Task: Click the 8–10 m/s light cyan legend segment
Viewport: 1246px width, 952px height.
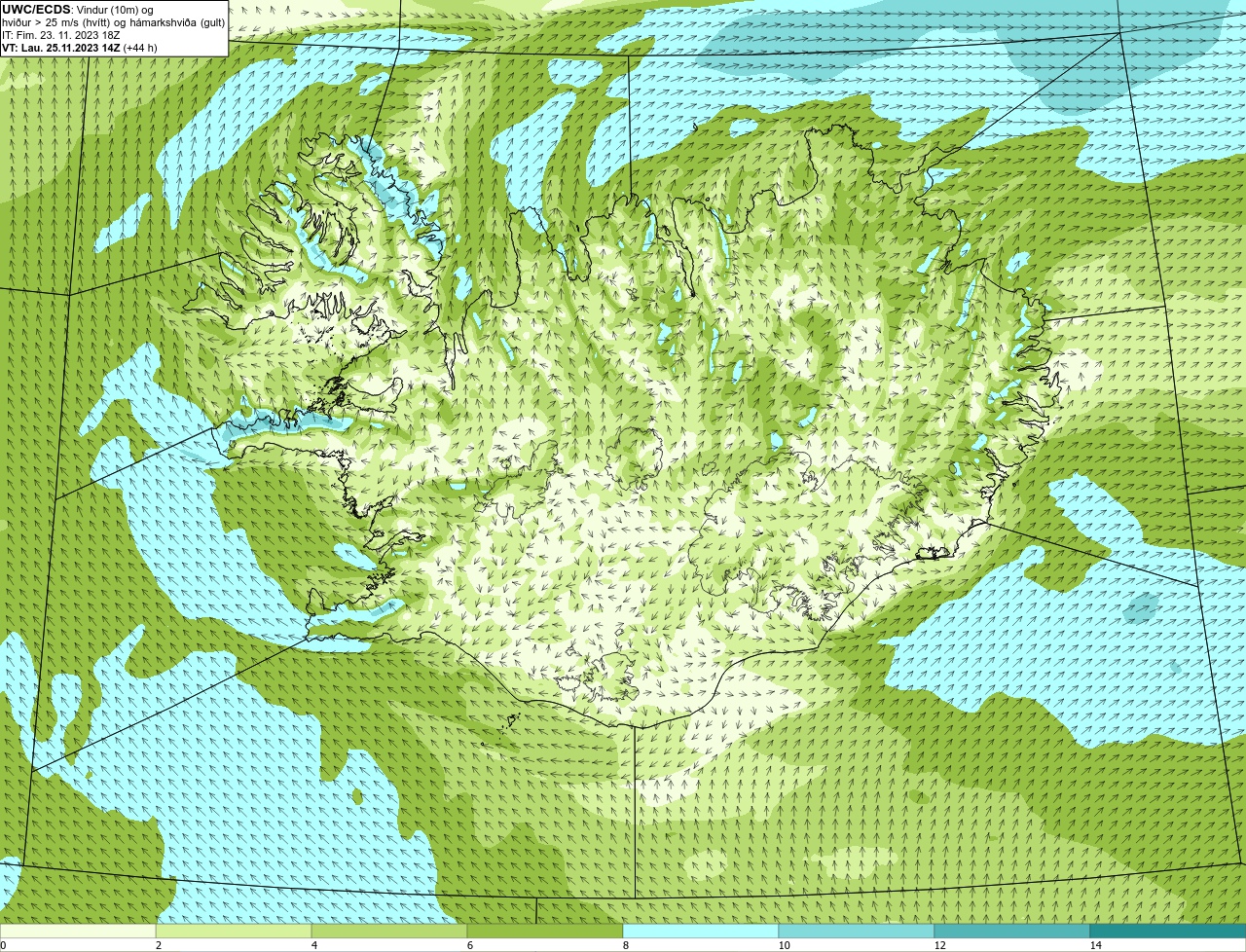Action: tap(701, 931)
